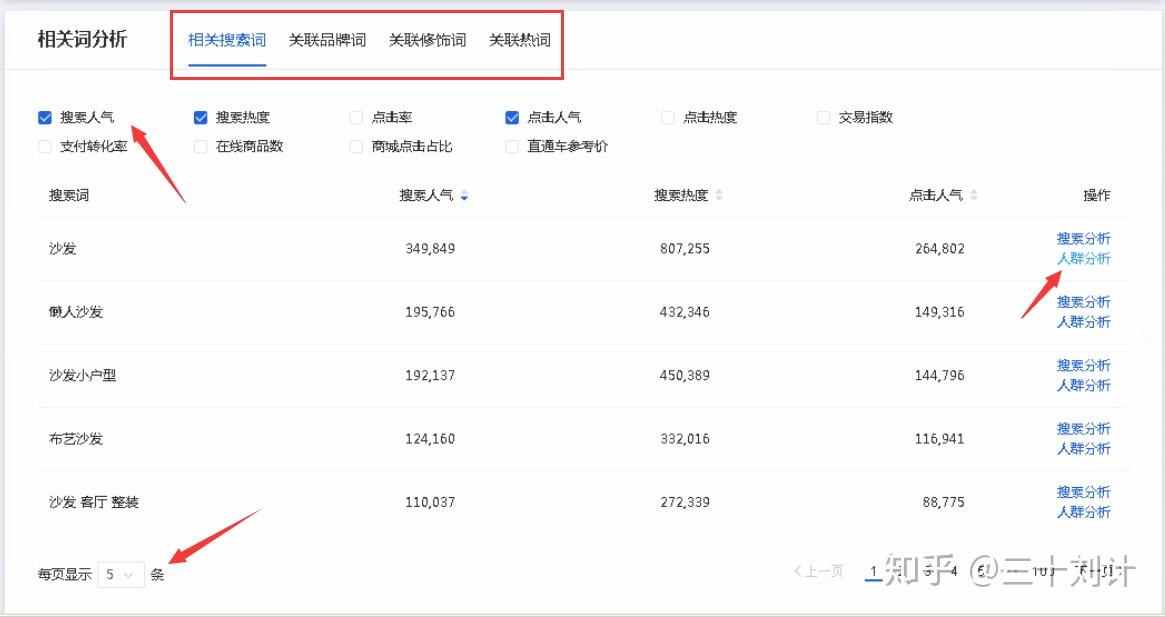Open 搜索分析 for 布艺沙发 row
Image resolution: width=1165 pixels, height=617 pixels.
(x=1083, y=429)
